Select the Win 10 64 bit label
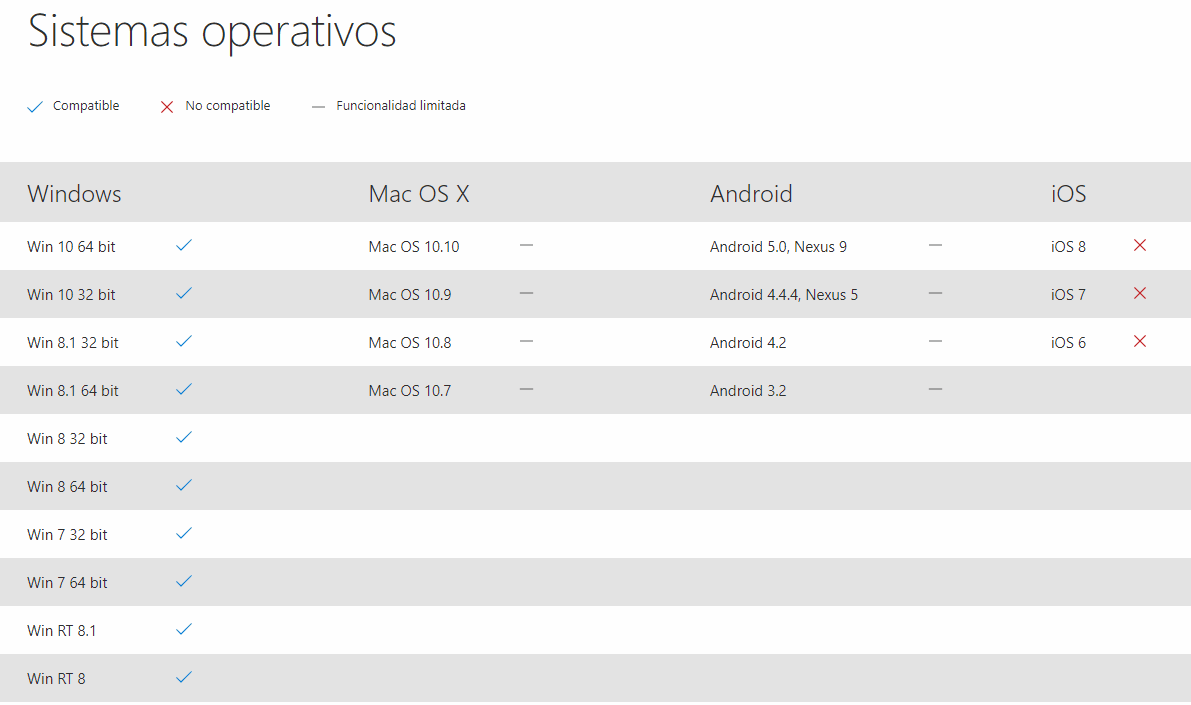This screenshot has width=1191, height=705. [x=71, y=247]
